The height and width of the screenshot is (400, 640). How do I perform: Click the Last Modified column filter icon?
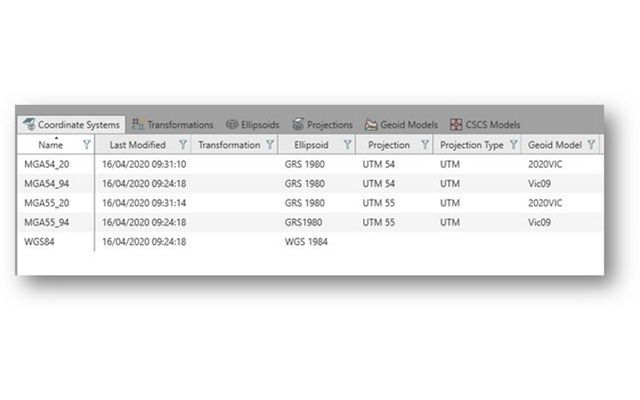(x=182, y=145)
